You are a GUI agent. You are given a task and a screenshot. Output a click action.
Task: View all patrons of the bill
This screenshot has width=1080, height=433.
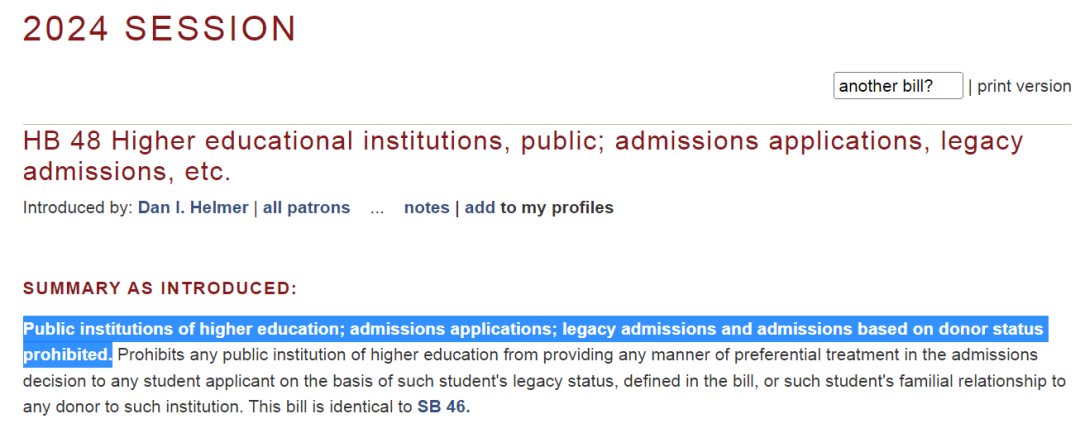[x=306, y=207]
